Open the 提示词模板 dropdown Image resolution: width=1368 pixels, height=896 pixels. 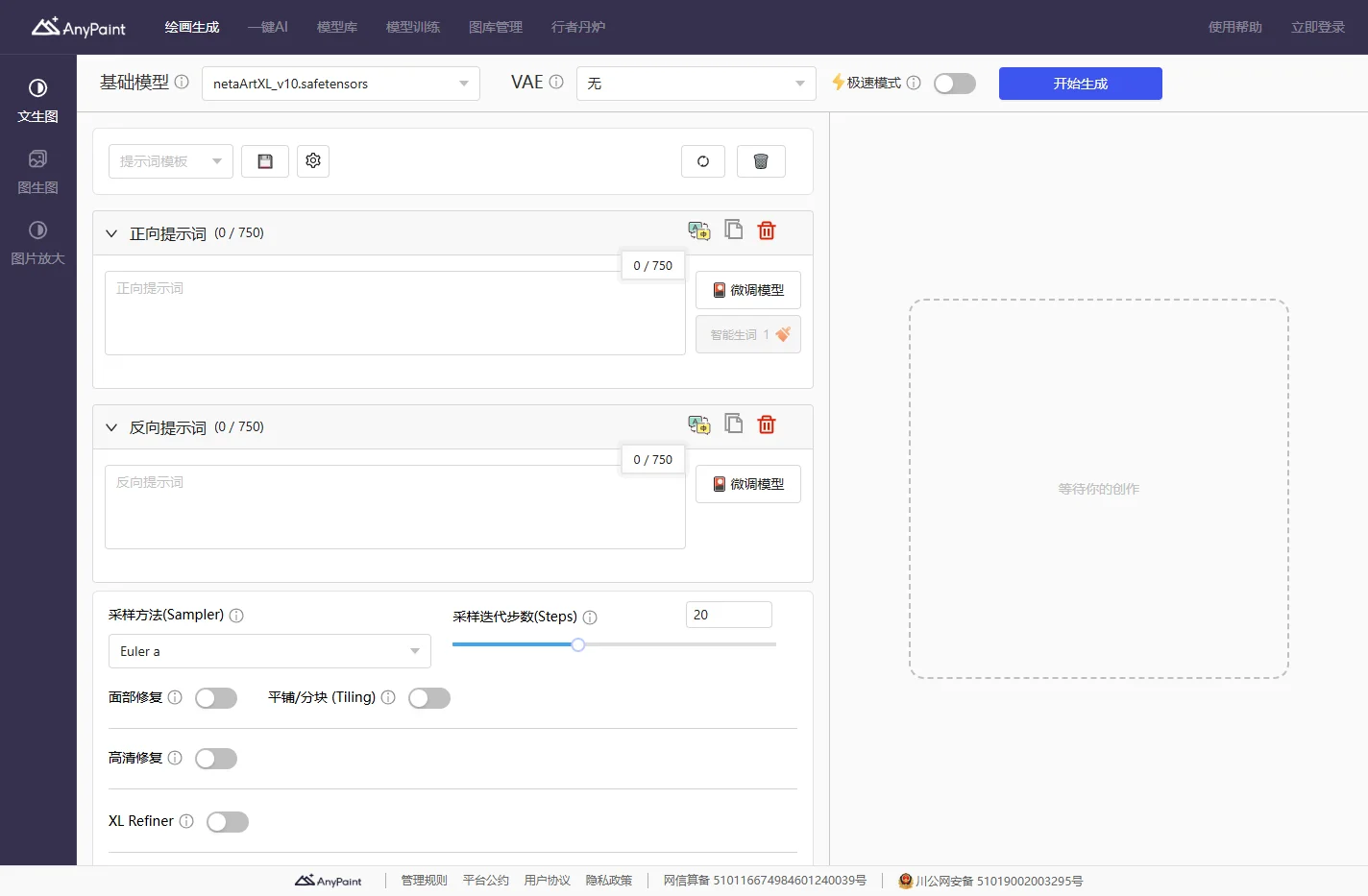click(x=170, y=161)
